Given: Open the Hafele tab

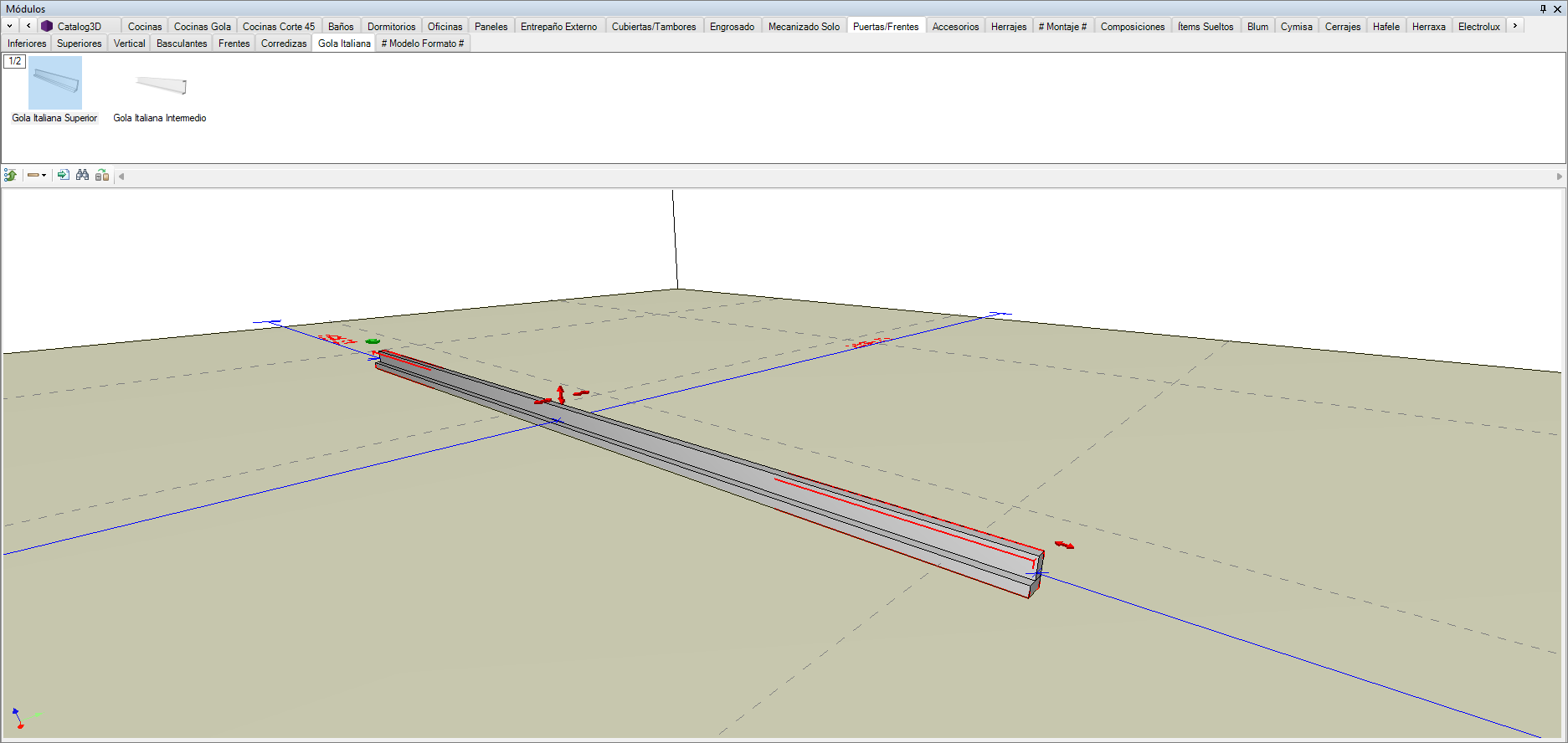Looking at the screenshot, I should [1385, 27].
